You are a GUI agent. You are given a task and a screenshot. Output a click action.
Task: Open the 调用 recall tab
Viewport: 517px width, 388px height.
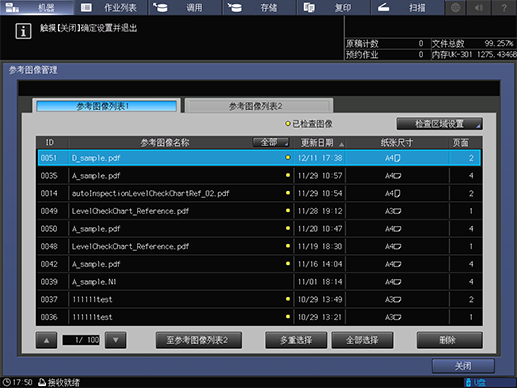tap(185, 7)
